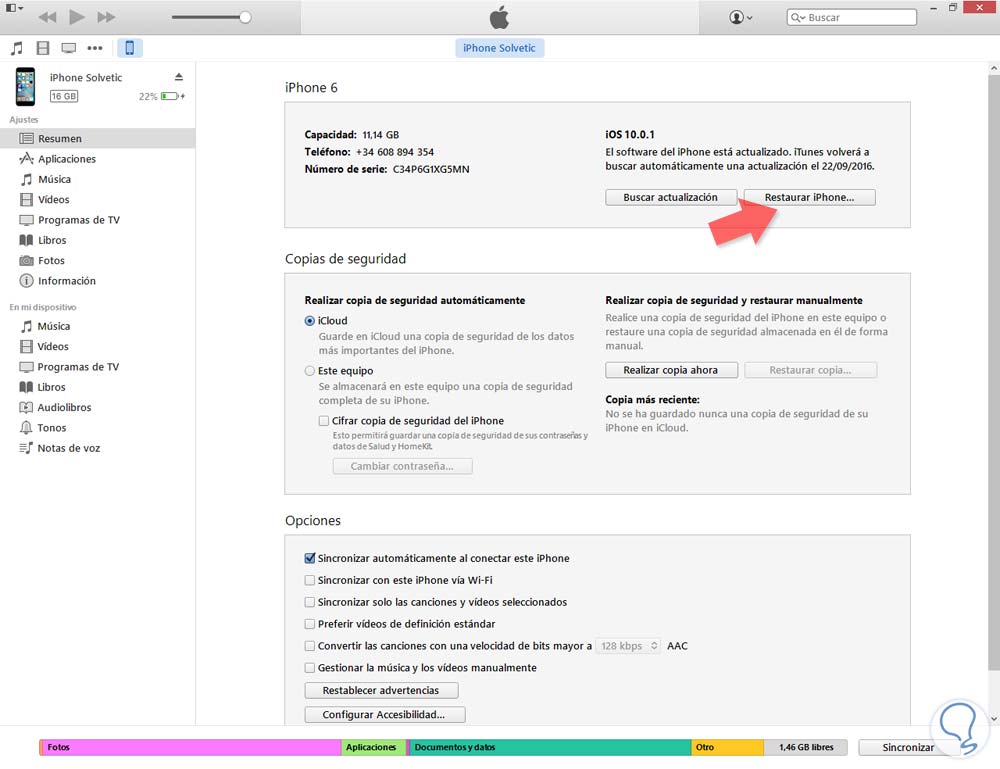Click the Fotos storage bar segment
The height and width of the screenshot is (769, 1000).
pos(190,747)
